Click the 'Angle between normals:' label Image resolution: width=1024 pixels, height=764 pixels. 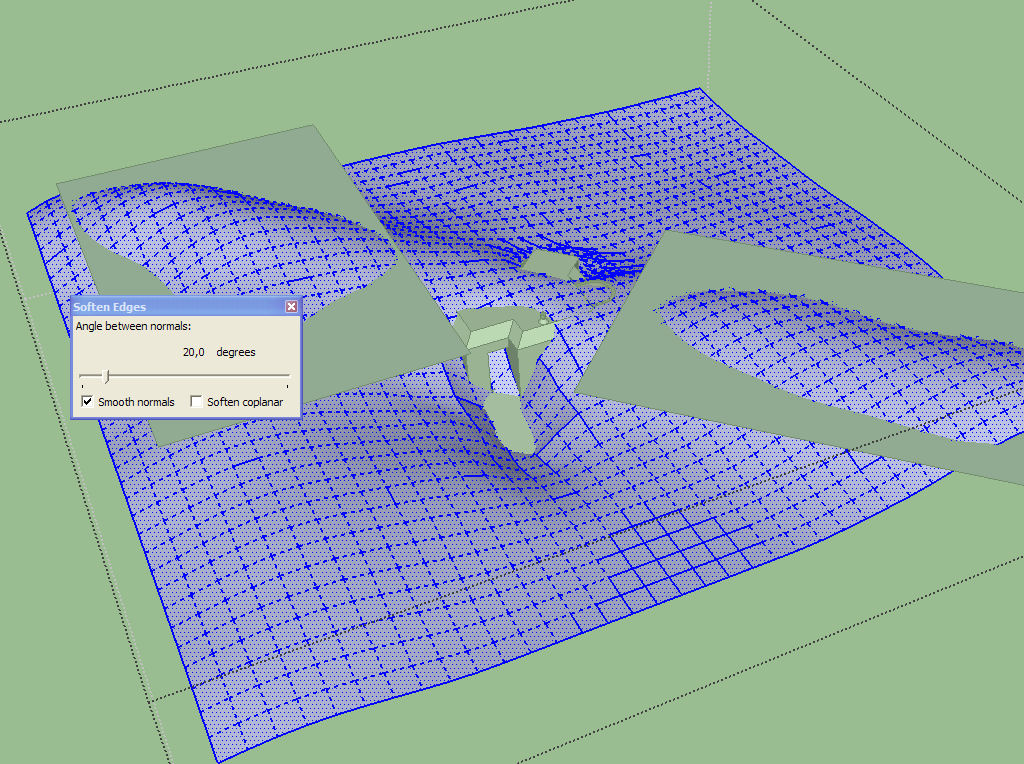pos(134,327)
